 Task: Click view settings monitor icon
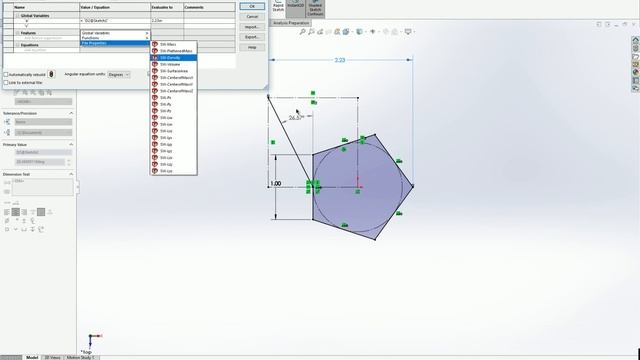pyautogui.click(x=408, y=31)
